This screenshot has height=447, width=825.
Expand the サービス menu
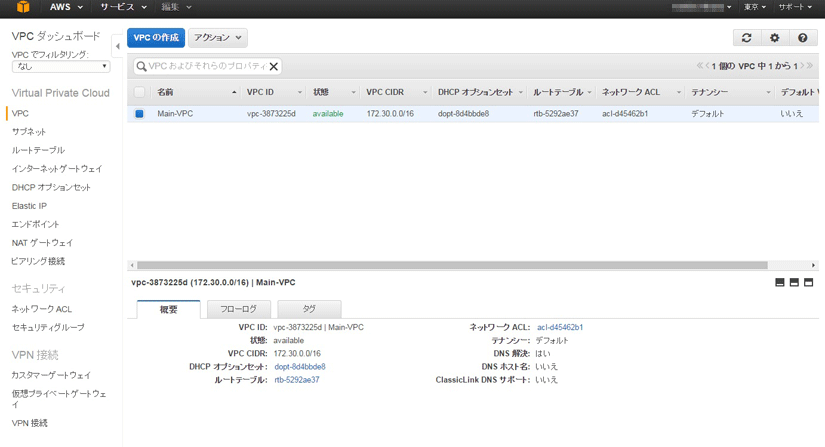coord(122,8)
